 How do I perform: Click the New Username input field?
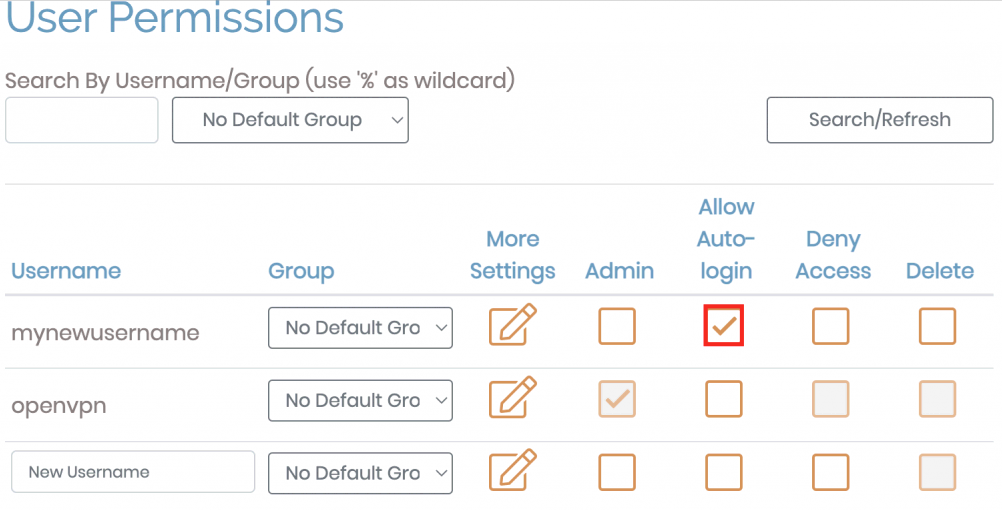pos(133,472)
